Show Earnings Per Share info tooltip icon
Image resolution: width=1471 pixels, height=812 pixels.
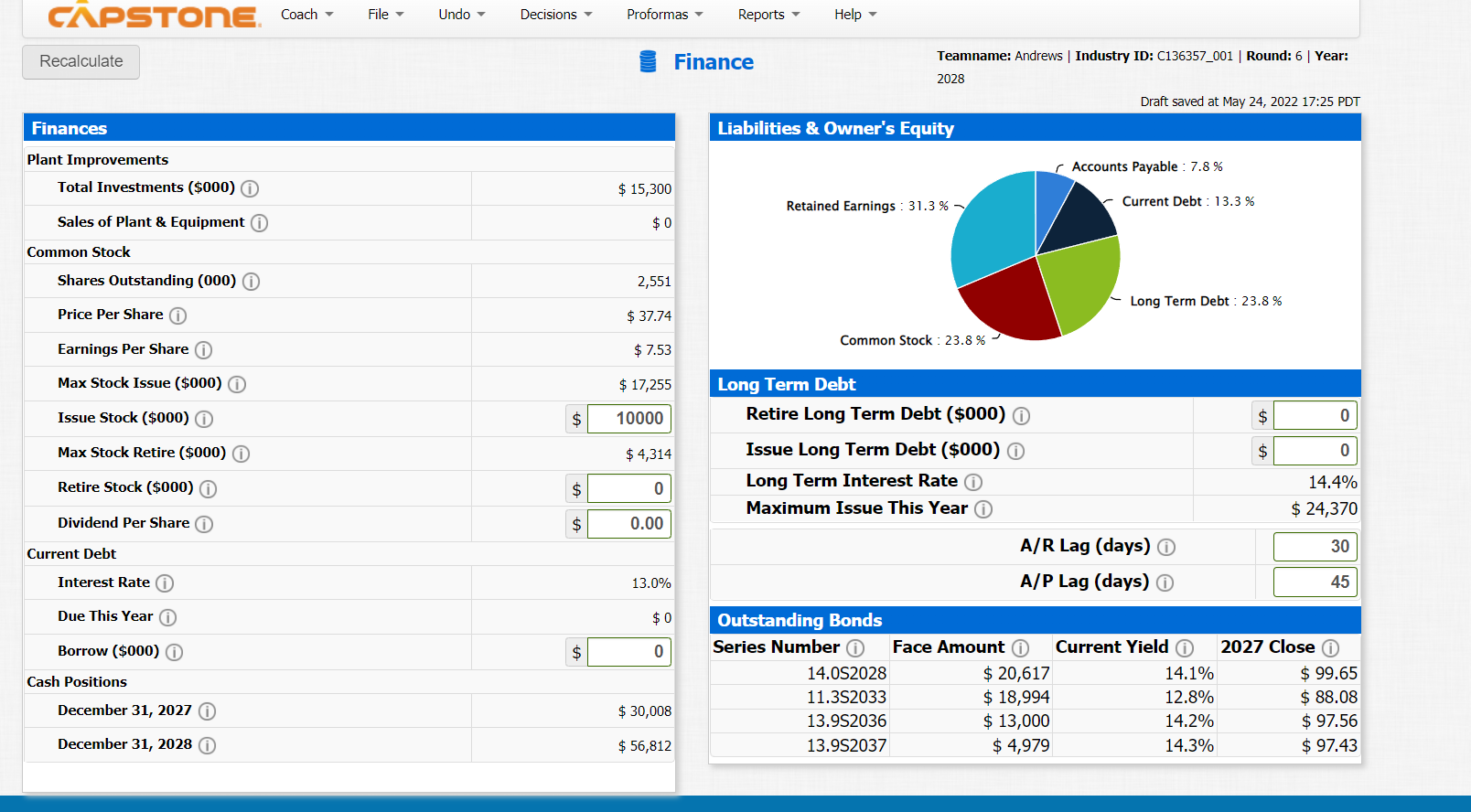[204, 350]
